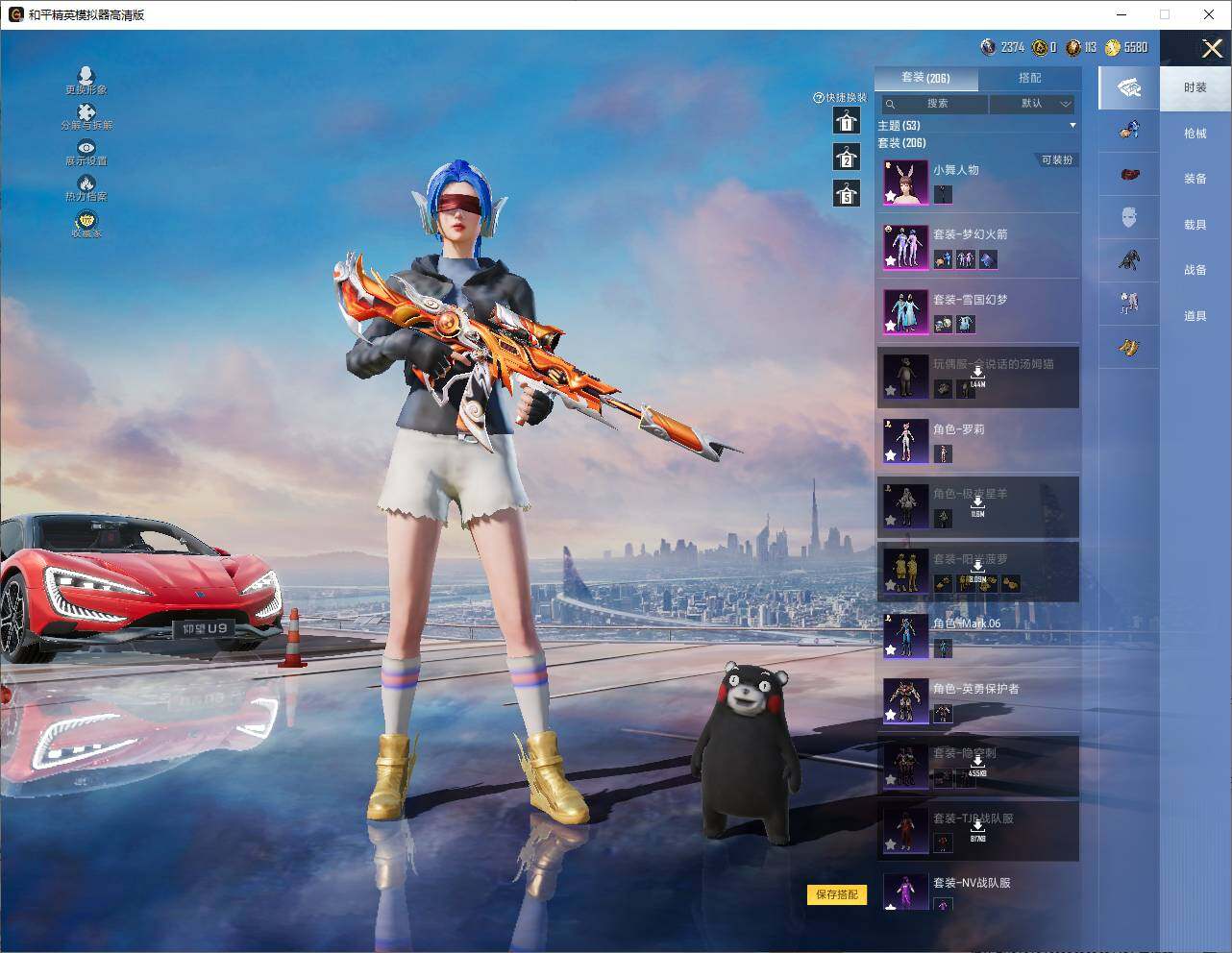Viewport: 1232px width, 953px height.
Task: Toggle favorite star on 套装-梦幻火箭
Action: 891,261
